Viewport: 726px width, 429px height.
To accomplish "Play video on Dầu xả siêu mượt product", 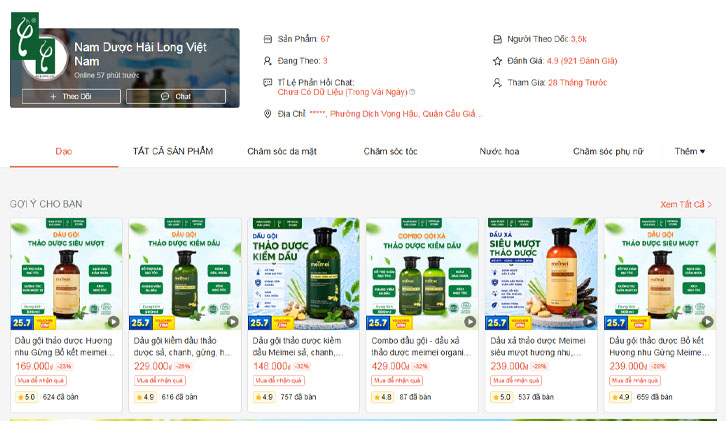I will (x=589, y=321).
